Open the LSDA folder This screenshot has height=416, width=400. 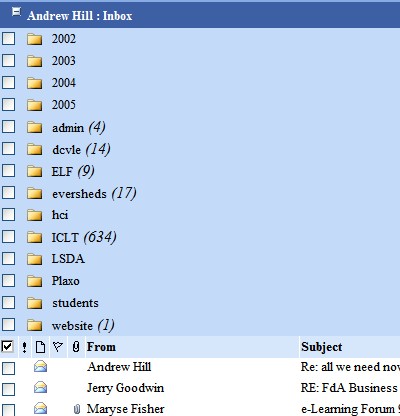68,259
